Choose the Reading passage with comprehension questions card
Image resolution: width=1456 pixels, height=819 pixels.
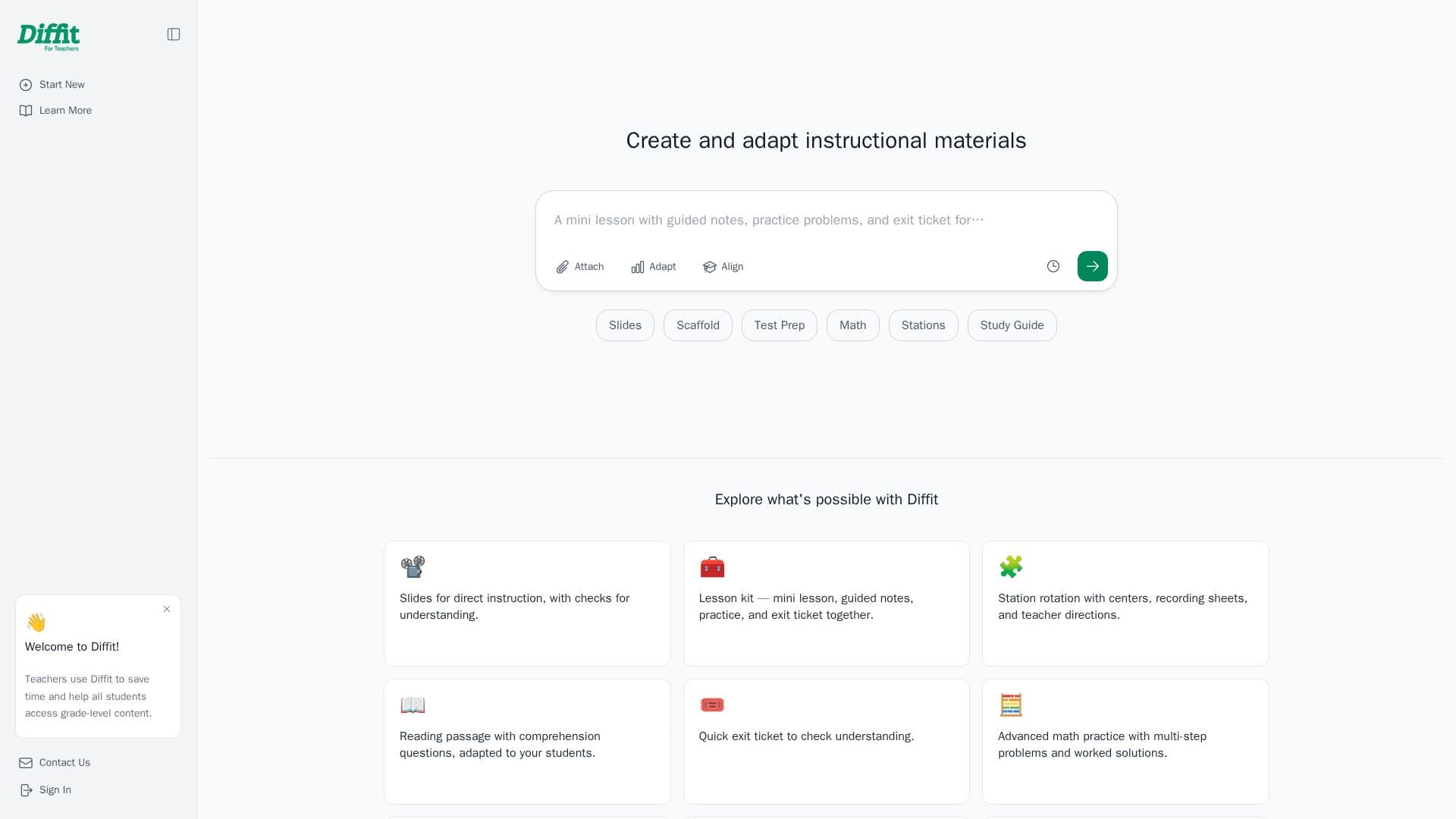527,742
